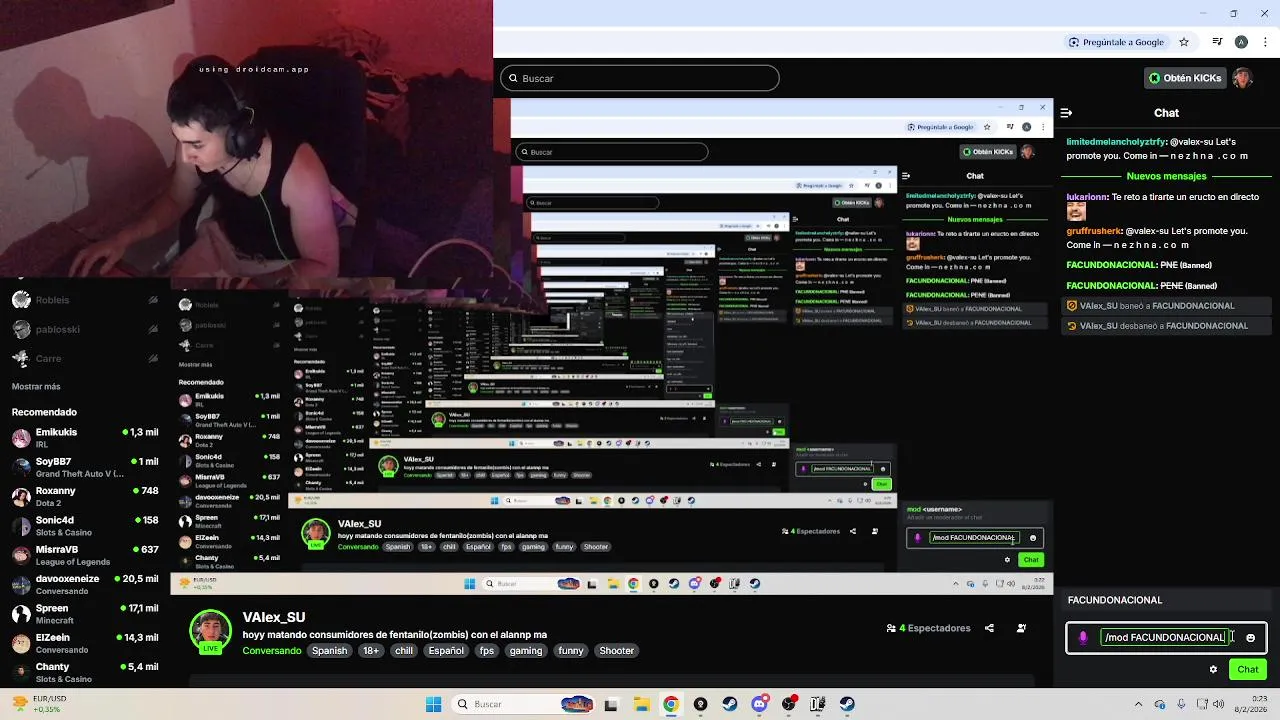The width and height of the screenshot is (1280, 720).
Task: Open Chrome media control icon
Action: click(x=1217, y=42)
